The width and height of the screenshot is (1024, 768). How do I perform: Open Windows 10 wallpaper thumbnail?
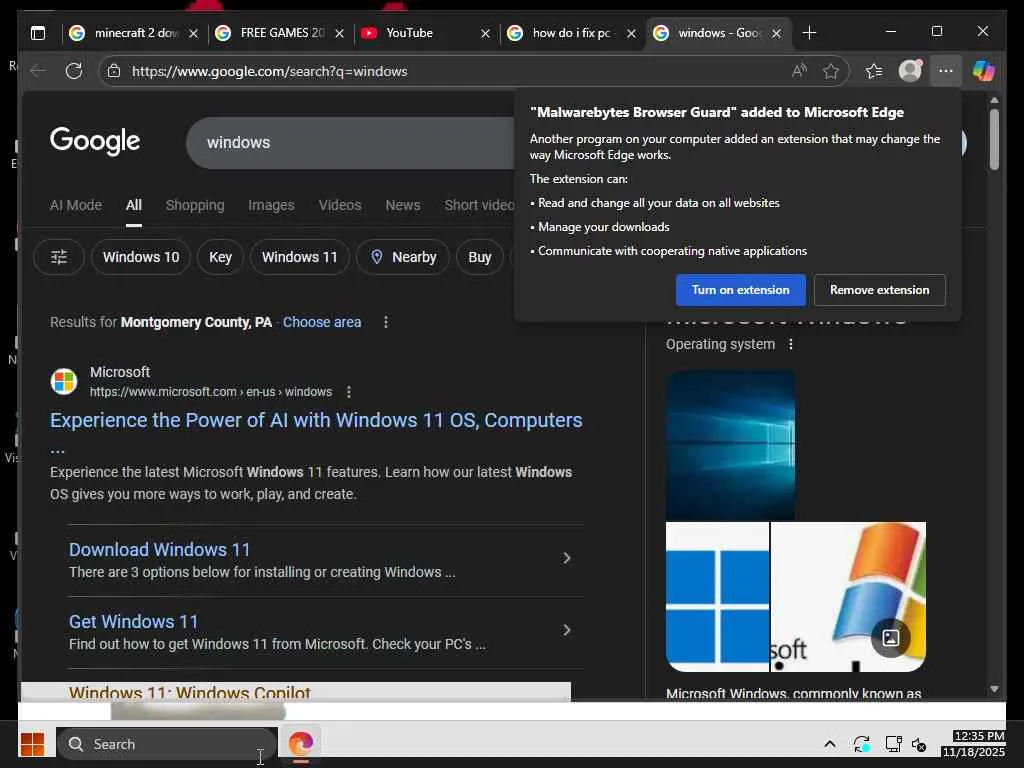point(730,445)
